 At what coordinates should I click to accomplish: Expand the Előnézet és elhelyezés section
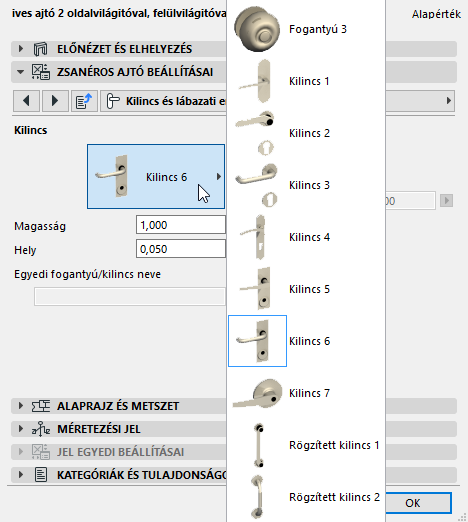pyautogui.click(x=21, y=49)
